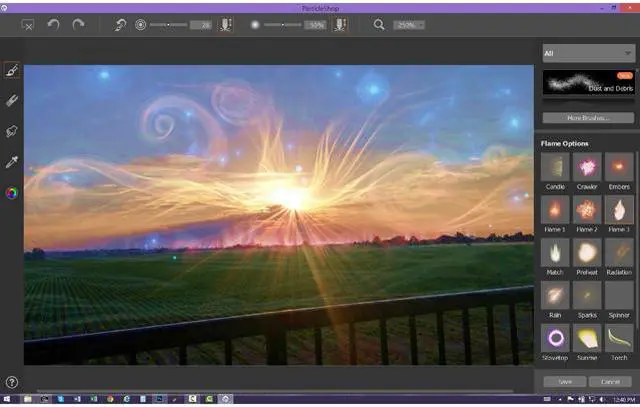
Task: Choose the Flame 2 brush
Action: point(587,209)
